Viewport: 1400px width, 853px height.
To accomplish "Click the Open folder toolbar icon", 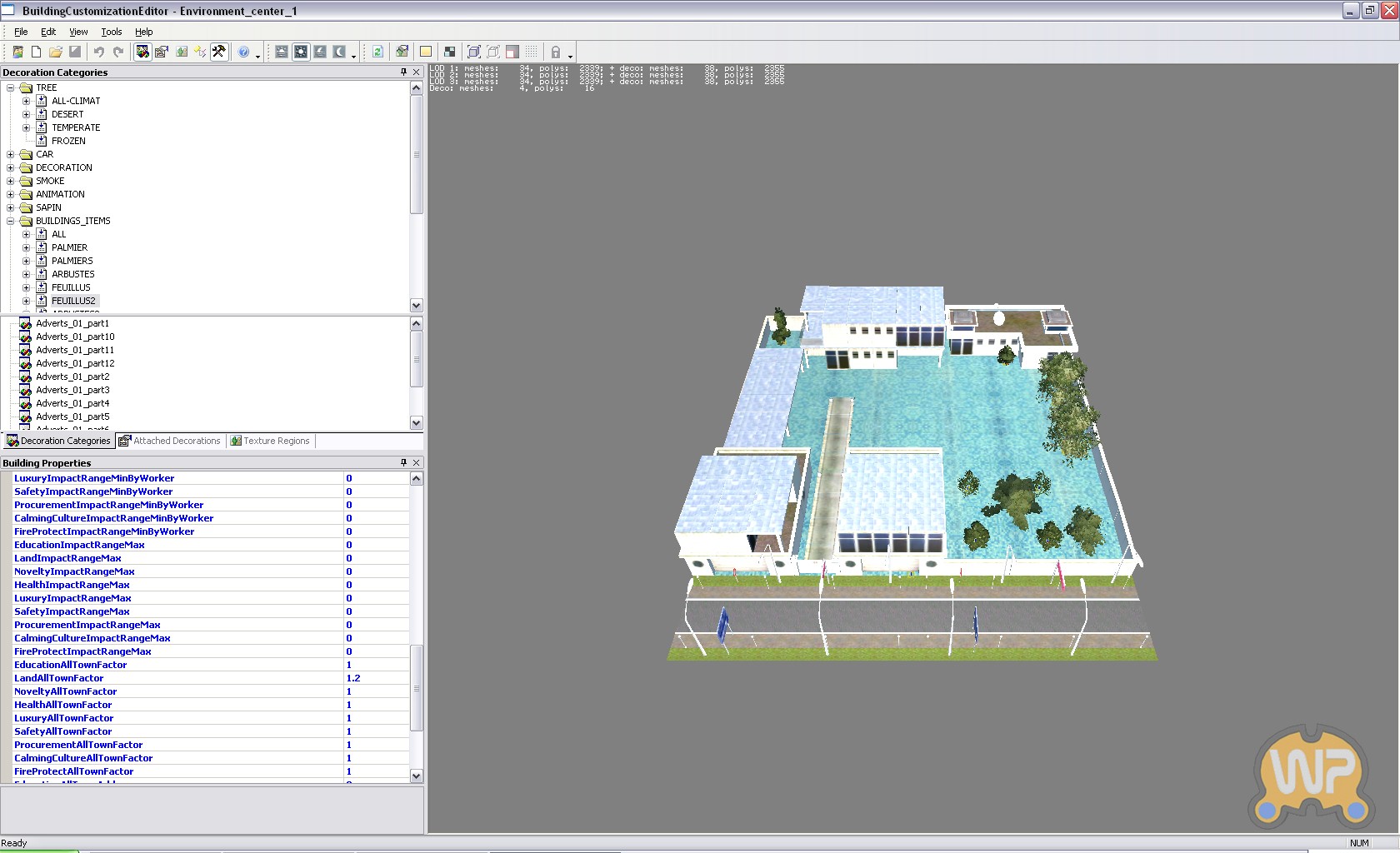I will (x=55, y=52).
